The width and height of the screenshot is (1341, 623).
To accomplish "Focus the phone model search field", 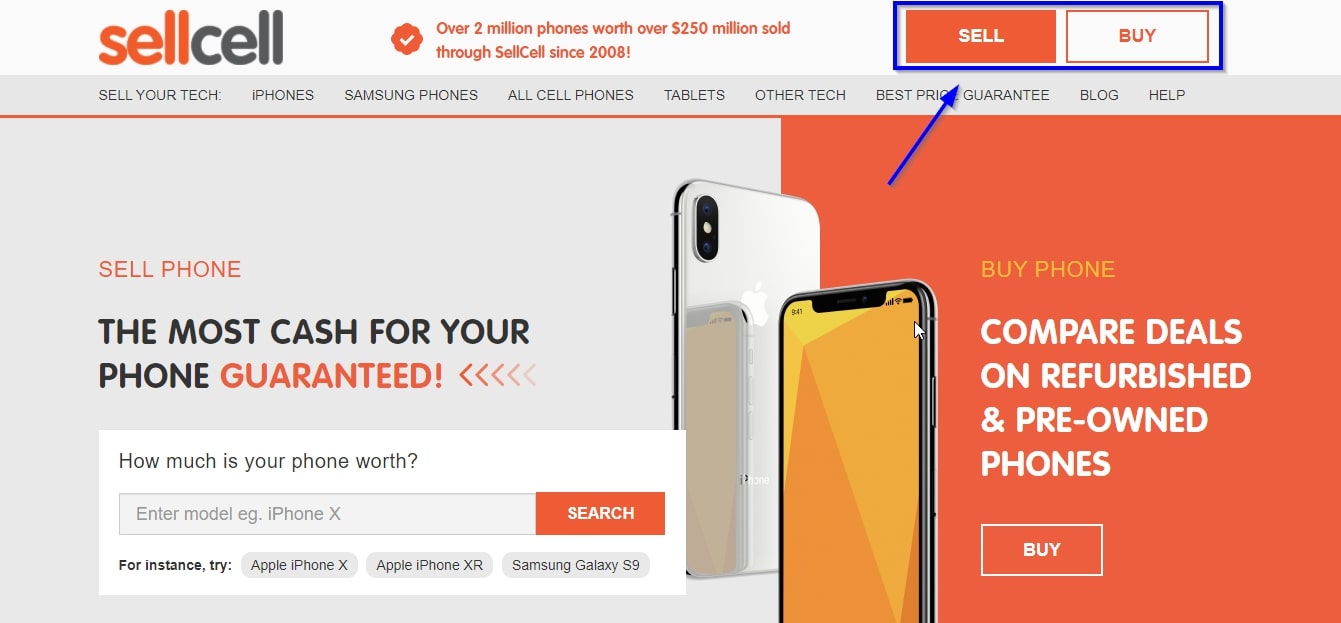I will click(327, 514).
